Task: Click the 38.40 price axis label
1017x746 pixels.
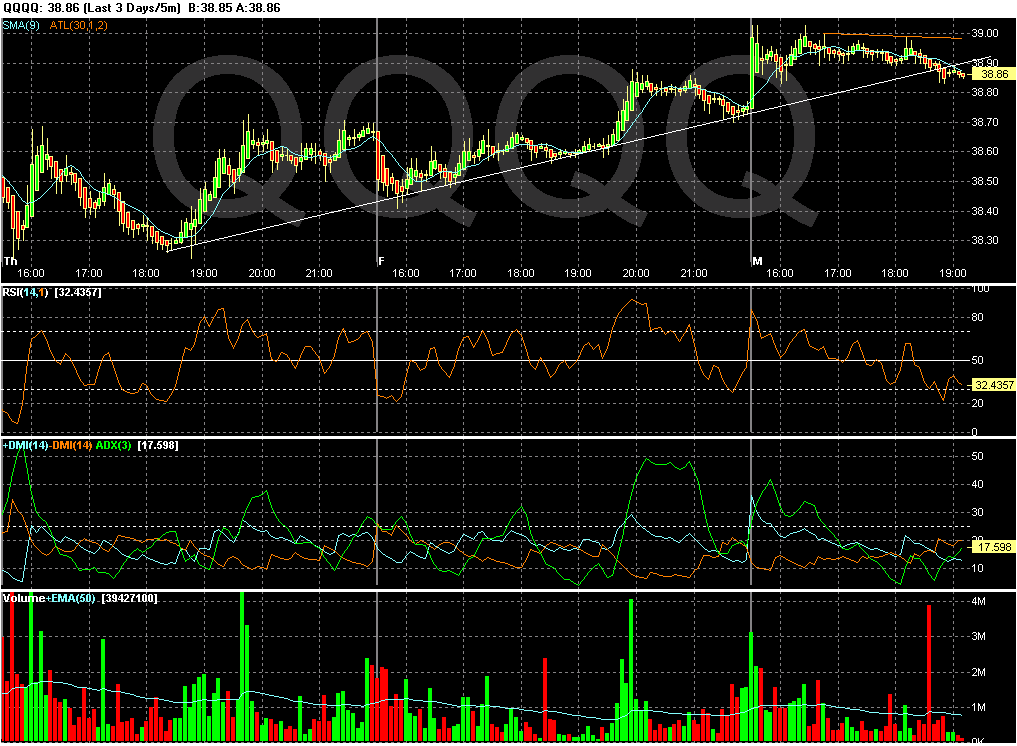Action: tap(985, 211)
